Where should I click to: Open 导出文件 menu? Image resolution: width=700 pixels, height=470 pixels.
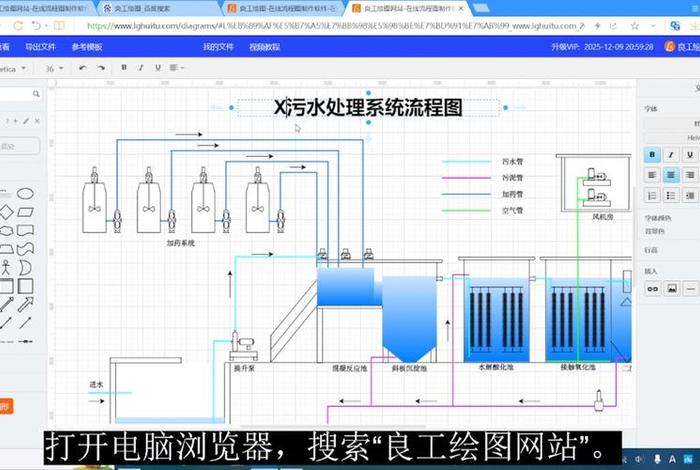40,46
